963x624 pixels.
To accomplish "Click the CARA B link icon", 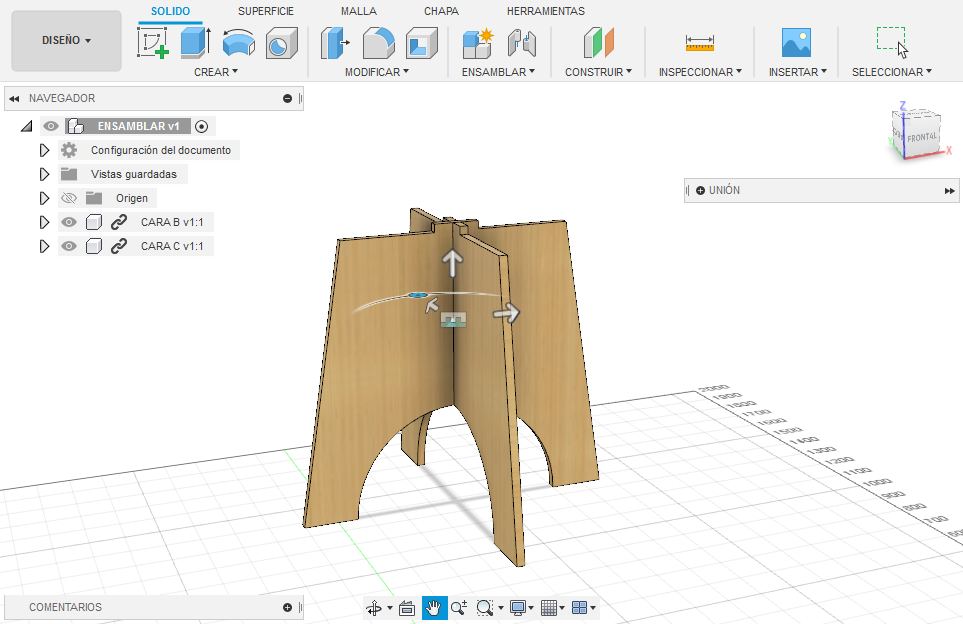I will coord(119,222).
